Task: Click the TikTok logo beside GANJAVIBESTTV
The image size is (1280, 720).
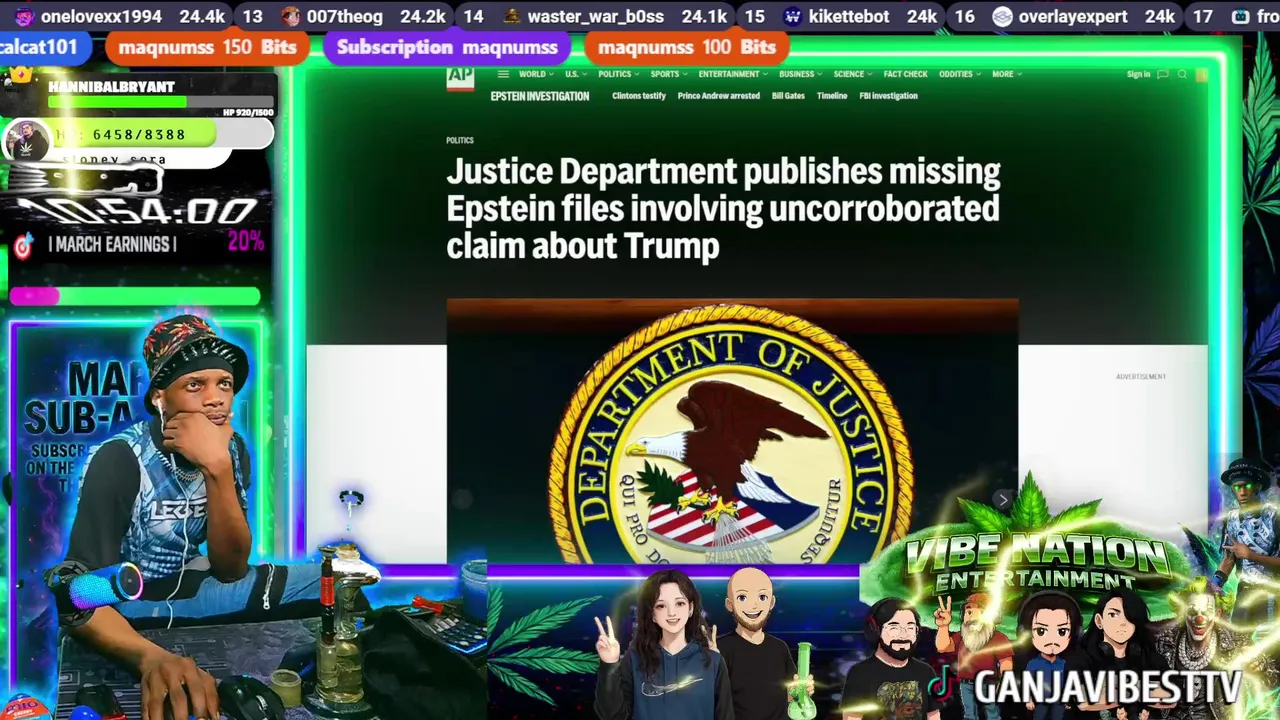Action: pos(940,684)
